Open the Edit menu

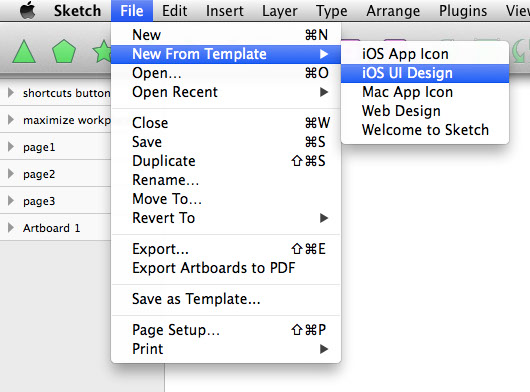coord(174,11)
